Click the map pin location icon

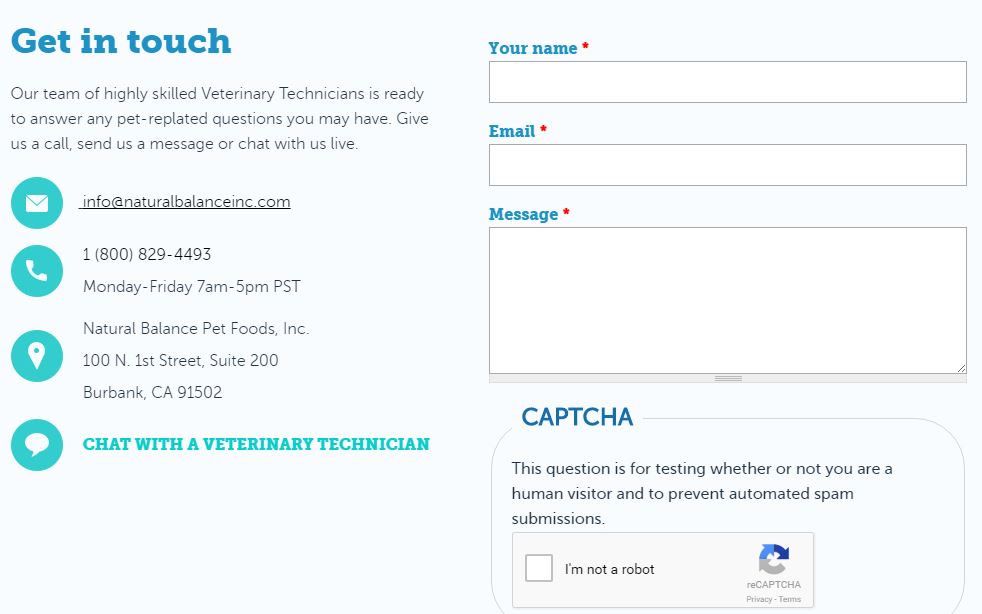(x=37, y=356)
